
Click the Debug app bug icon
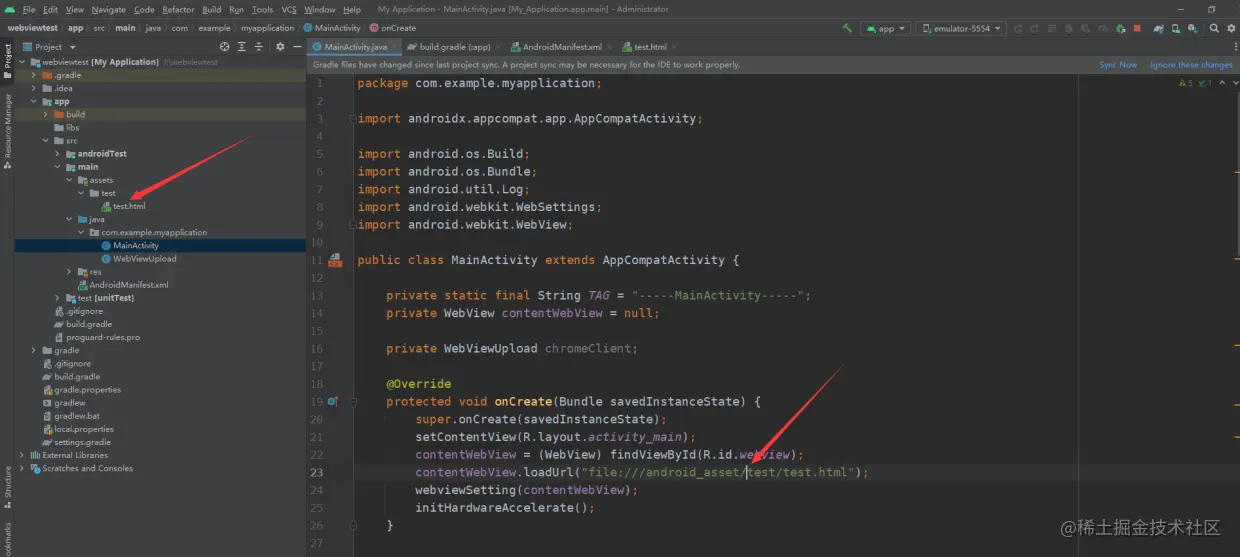click(x=1068, y=28)
